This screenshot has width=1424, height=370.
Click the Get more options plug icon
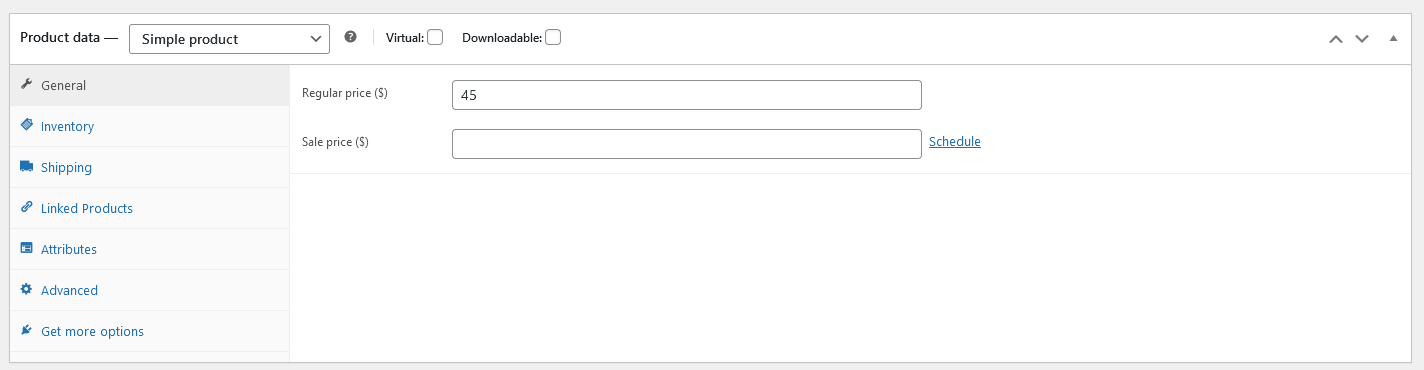point(27,331)
